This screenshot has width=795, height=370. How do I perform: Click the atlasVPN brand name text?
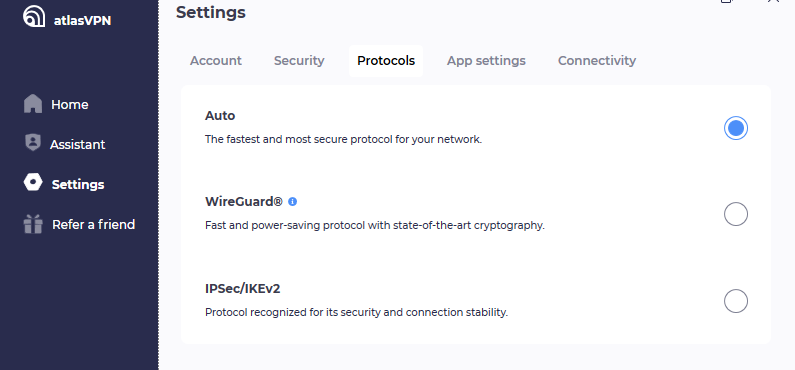(82, 21)
